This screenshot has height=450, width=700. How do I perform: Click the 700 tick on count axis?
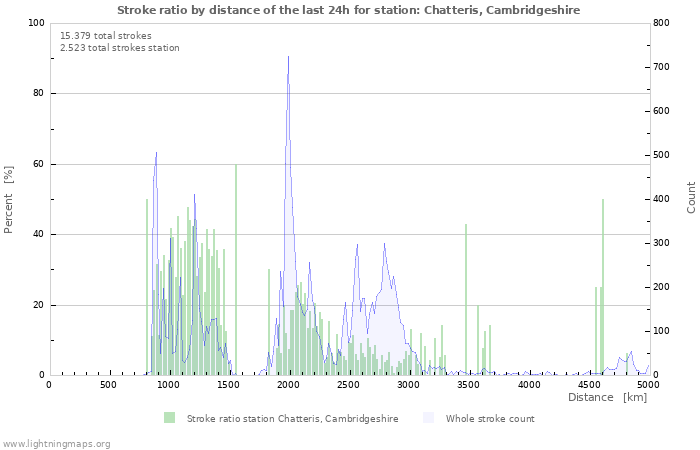tap(661, 67)
